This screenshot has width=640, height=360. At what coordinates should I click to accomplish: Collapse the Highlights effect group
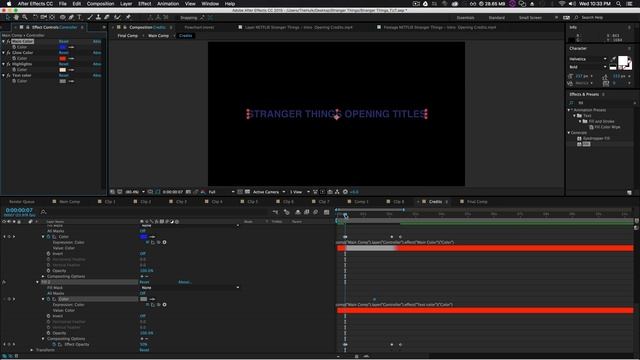[x=4, y=64]
